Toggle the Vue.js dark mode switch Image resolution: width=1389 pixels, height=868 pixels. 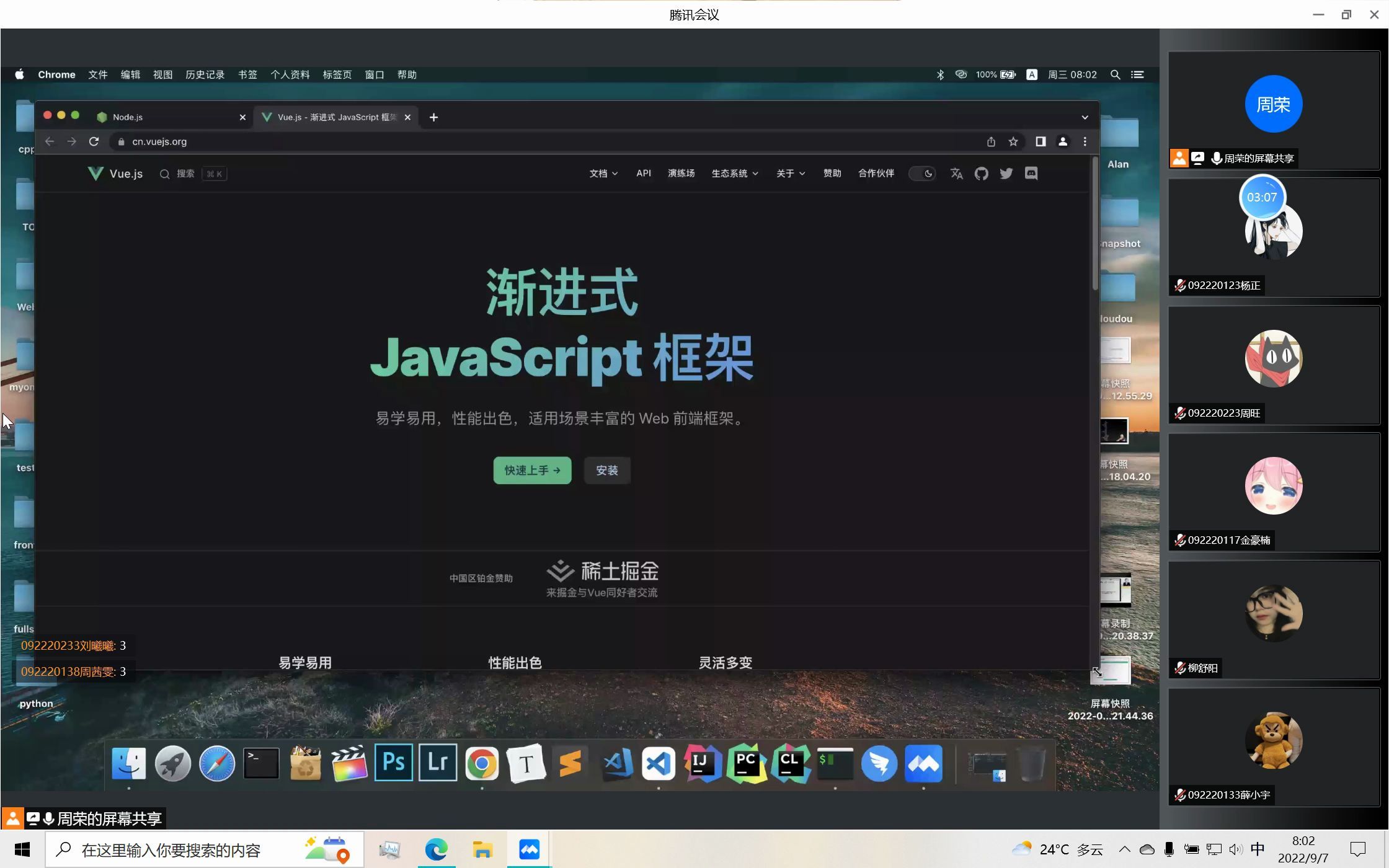tap(922, 174)
